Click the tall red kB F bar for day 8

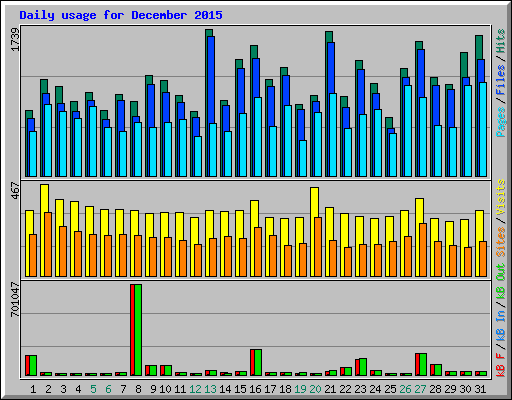[x=132, y=330]
